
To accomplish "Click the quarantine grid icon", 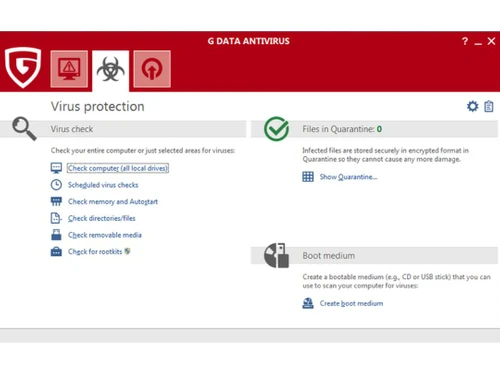I will click(308, 177).
